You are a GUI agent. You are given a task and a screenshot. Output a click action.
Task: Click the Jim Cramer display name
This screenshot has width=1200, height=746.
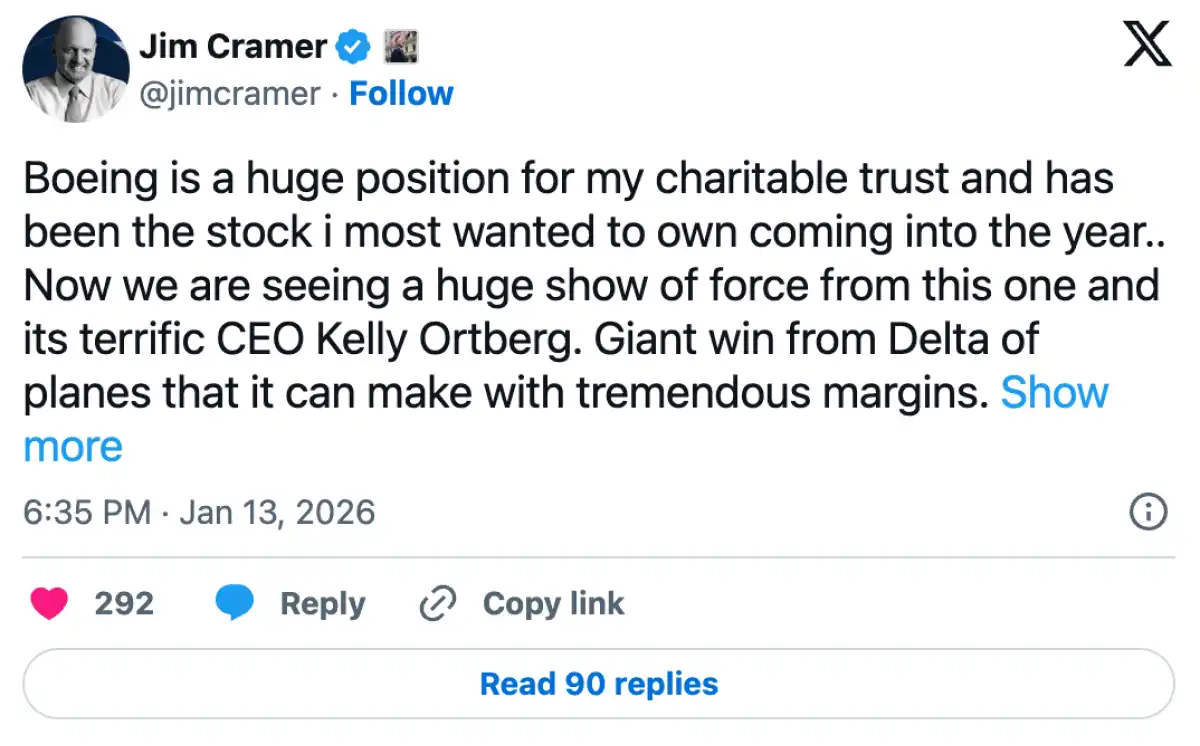pyautogui.click(x=232, y=46)
